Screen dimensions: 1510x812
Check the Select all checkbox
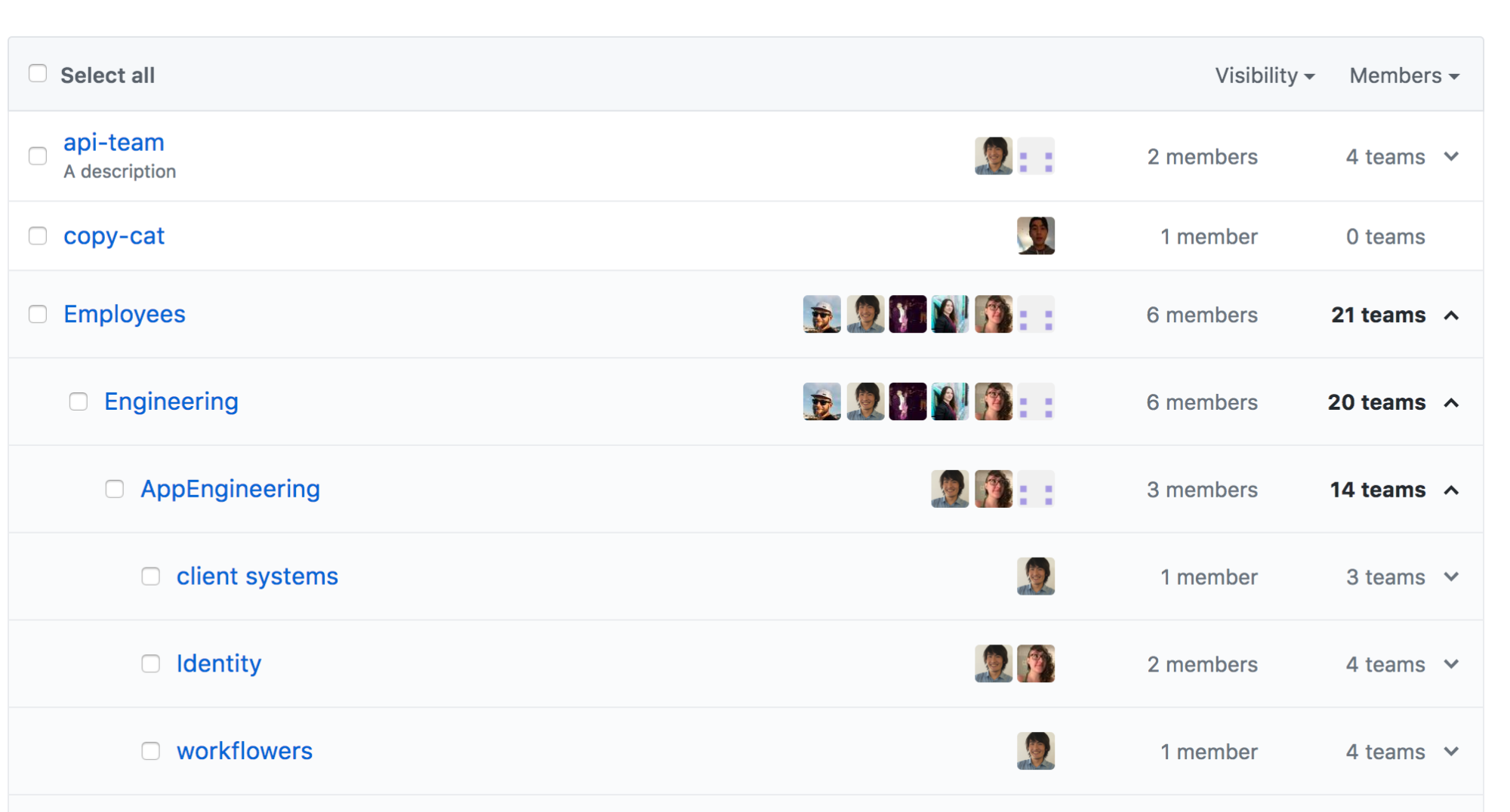click(x=38, y=74)
